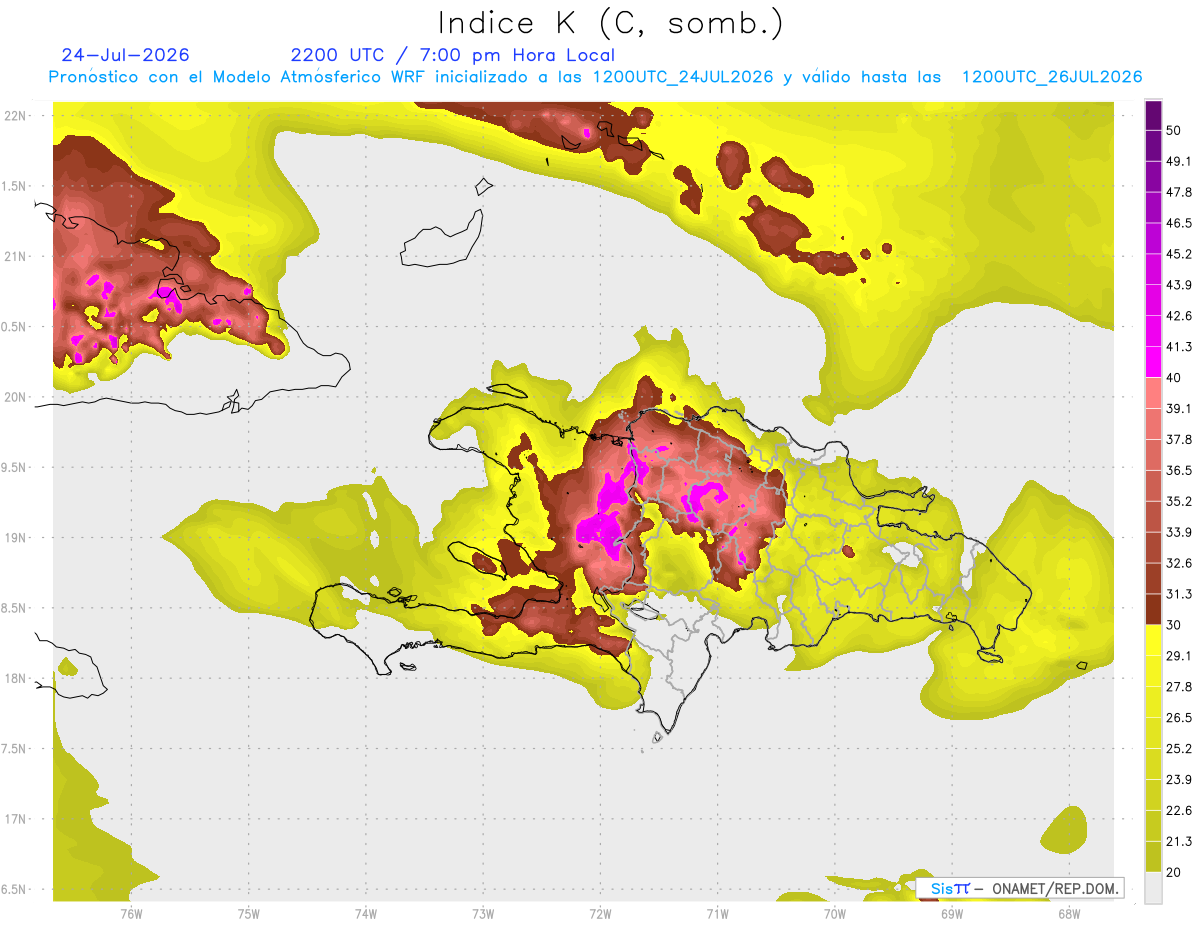Click legend value "50"
This screenshot has height=927, width=1200.
click(x=1174, y=130)
